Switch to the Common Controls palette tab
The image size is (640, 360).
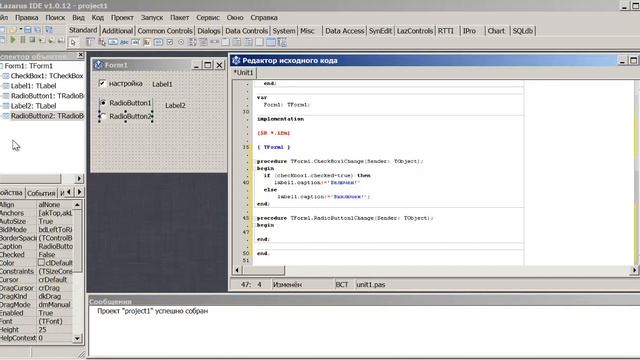[x=164, y=31]
